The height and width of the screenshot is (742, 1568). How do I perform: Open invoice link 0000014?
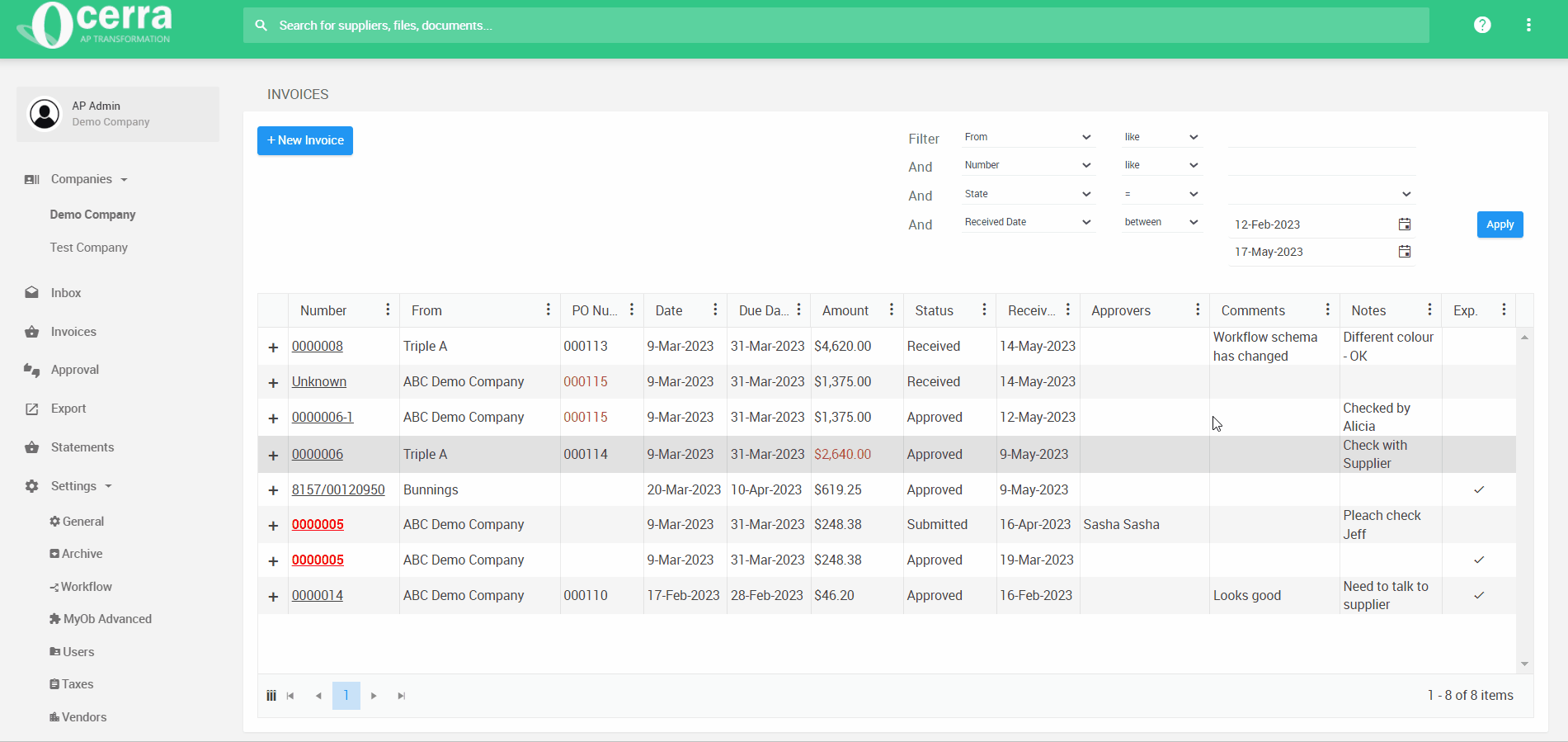(x=318, y=596)
